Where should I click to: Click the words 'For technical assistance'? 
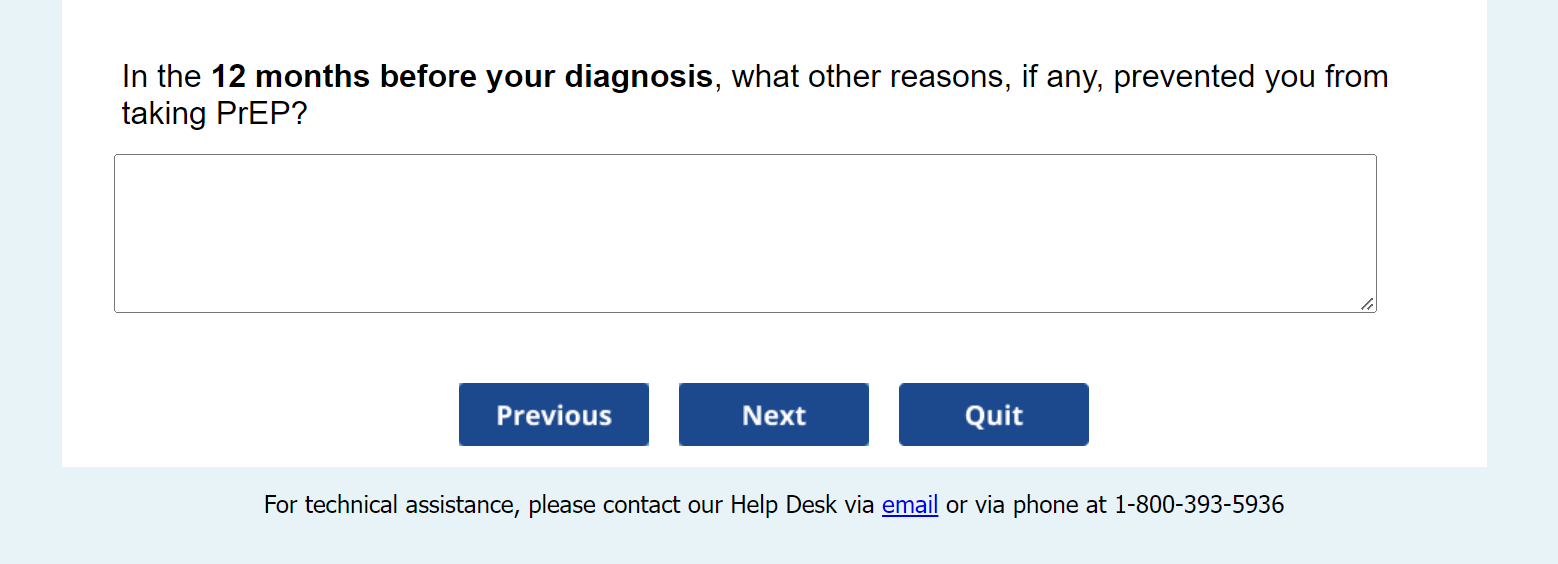[389, 505]
